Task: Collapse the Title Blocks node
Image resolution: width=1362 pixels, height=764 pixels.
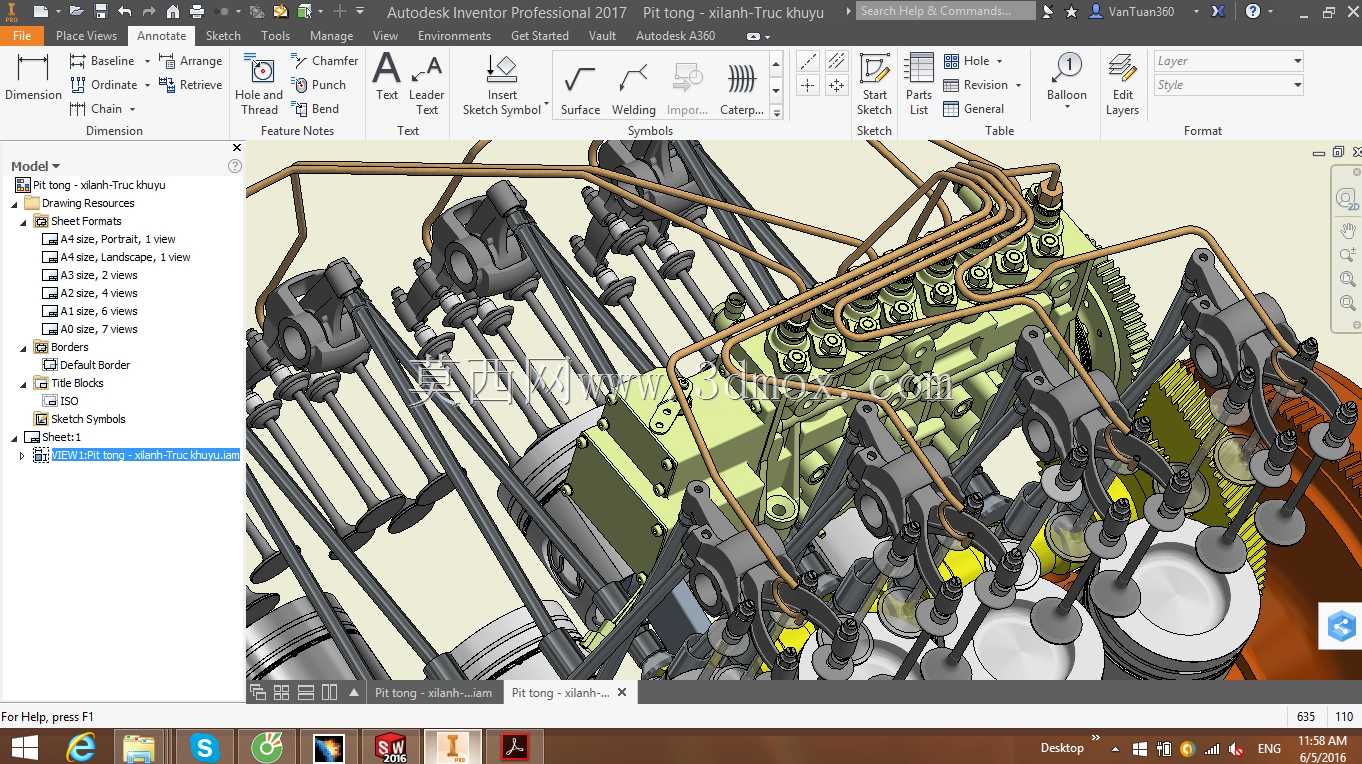Action: point(23,384)
